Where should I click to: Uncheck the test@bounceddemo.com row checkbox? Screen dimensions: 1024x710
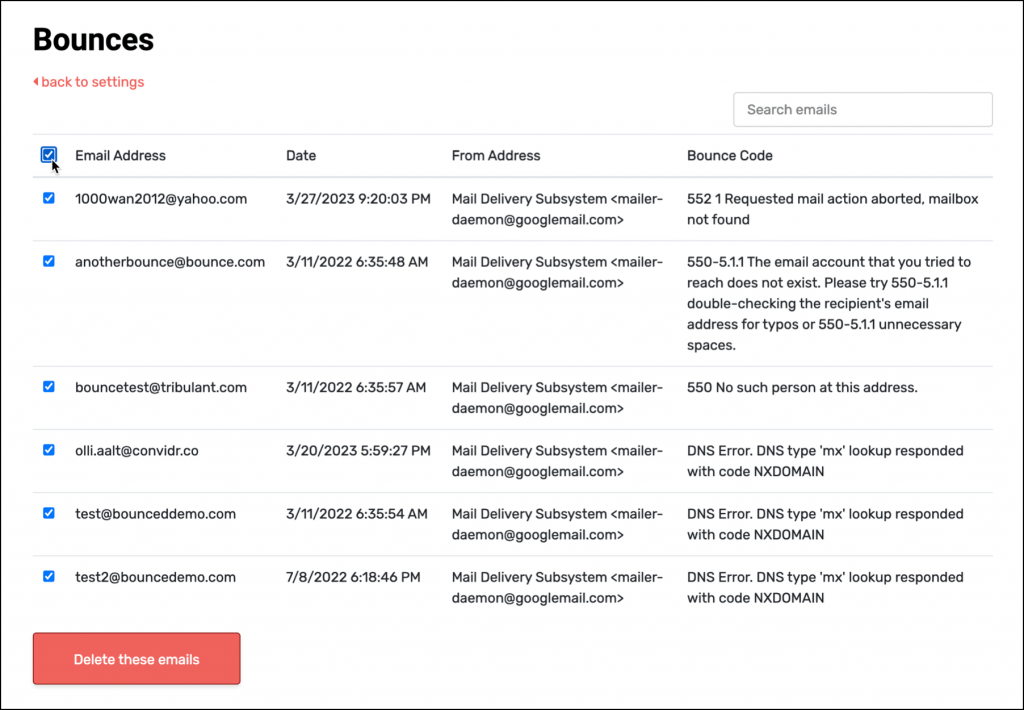[x=49, y=513]
